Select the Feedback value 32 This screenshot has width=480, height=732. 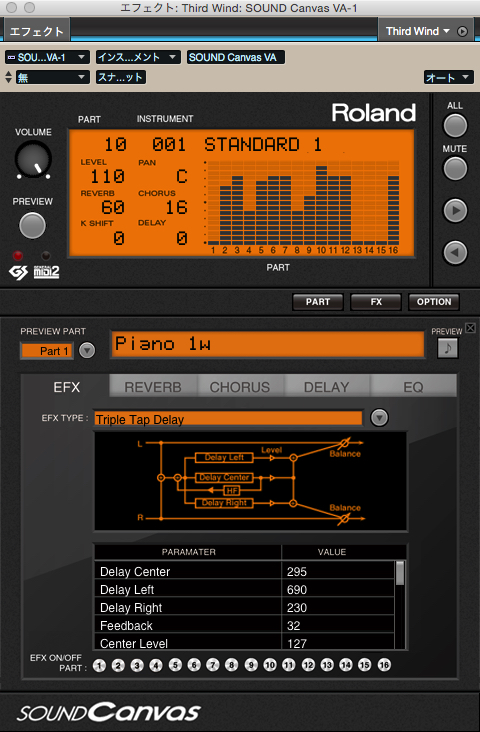pos(339,626)
